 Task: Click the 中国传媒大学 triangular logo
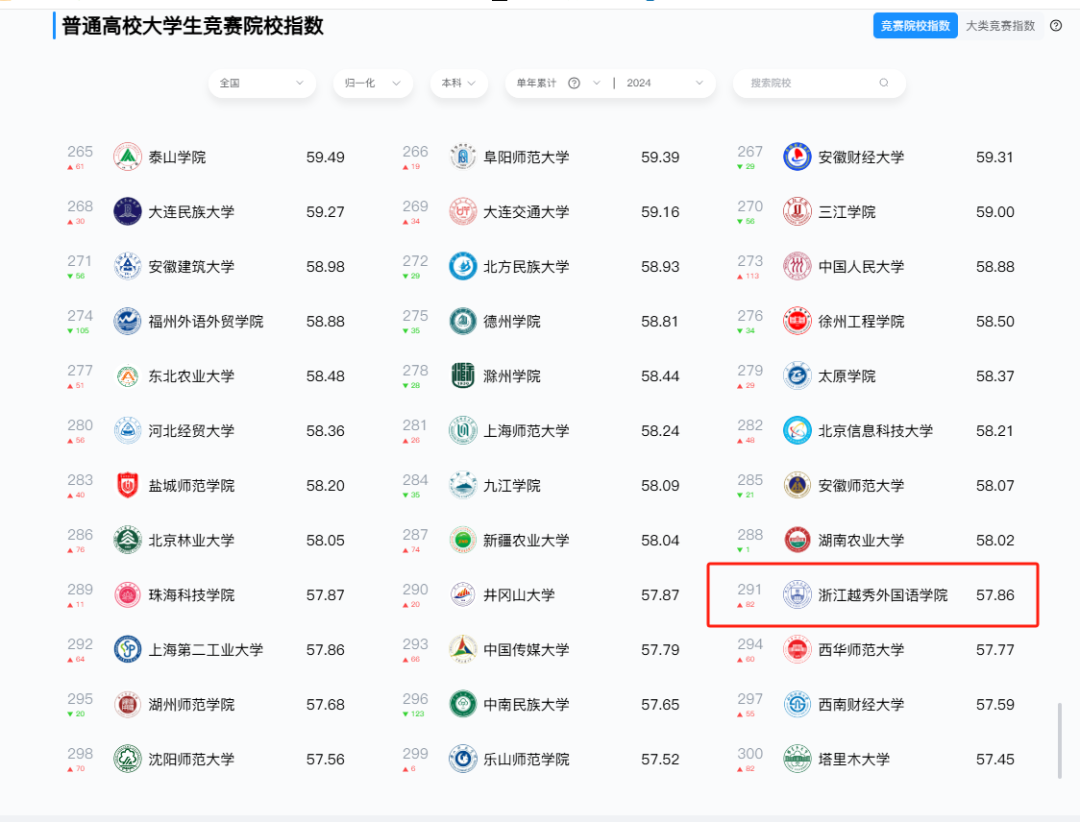click(463, 649)
